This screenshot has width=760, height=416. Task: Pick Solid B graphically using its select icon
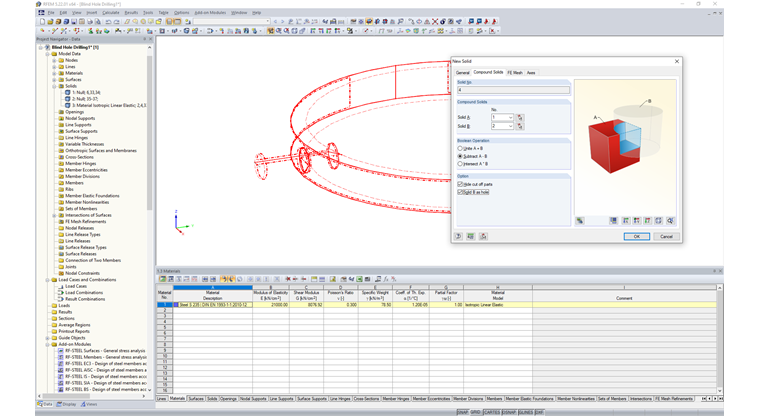[520, 126]
